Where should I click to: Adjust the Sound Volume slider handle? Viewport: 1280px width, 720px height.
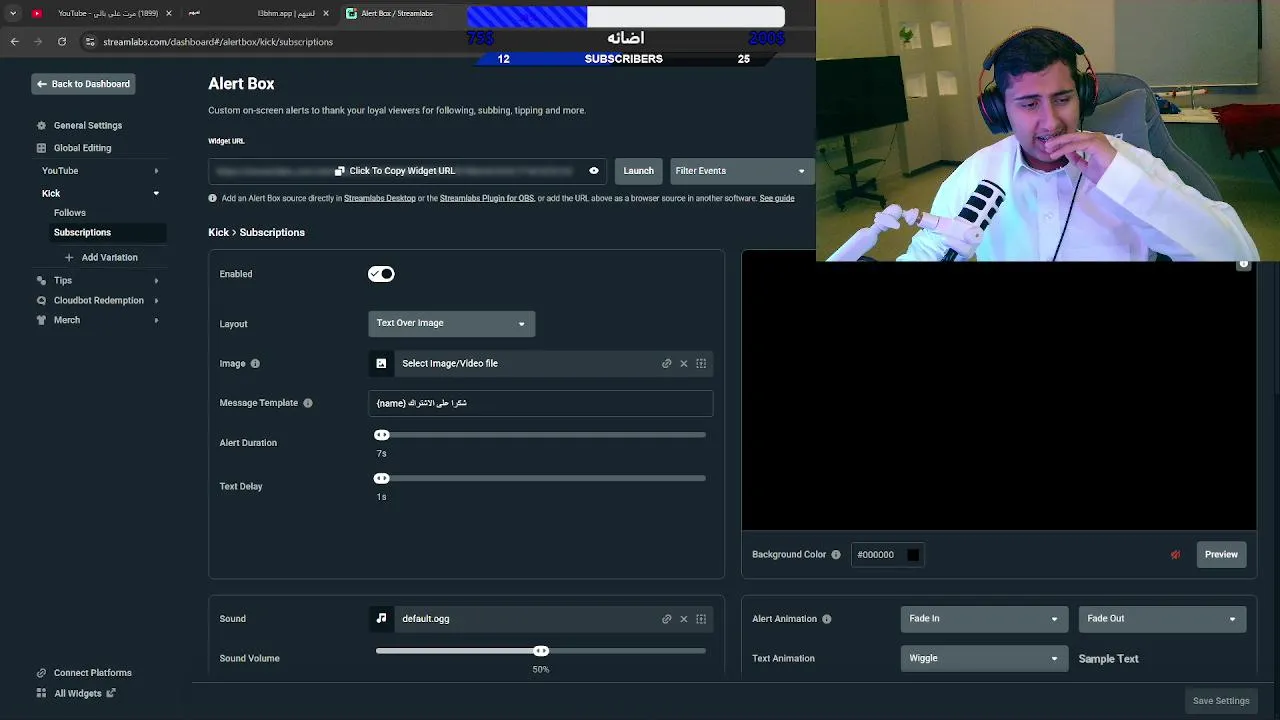(x=541, y=651)
